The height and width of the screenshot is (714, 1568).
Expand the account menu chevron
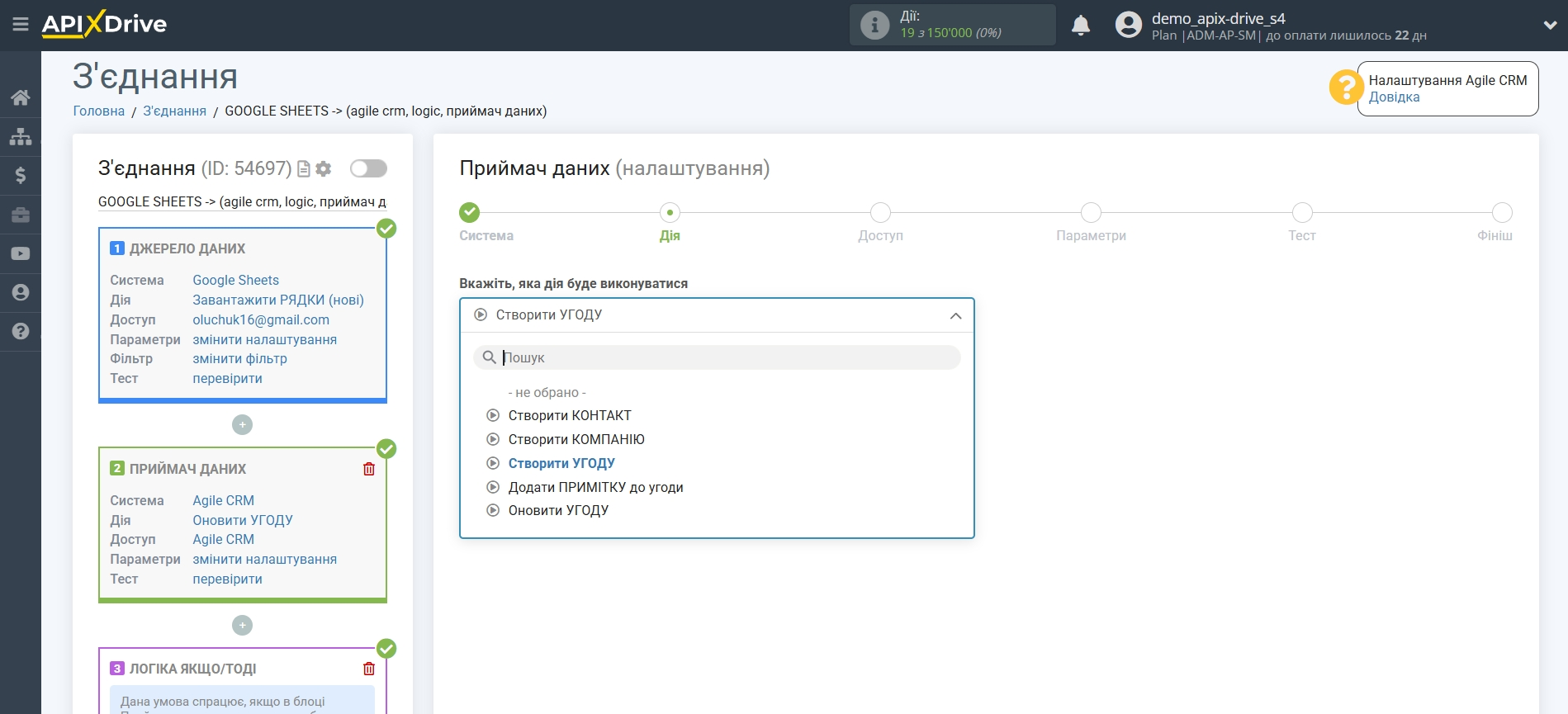click(1550, 26)
